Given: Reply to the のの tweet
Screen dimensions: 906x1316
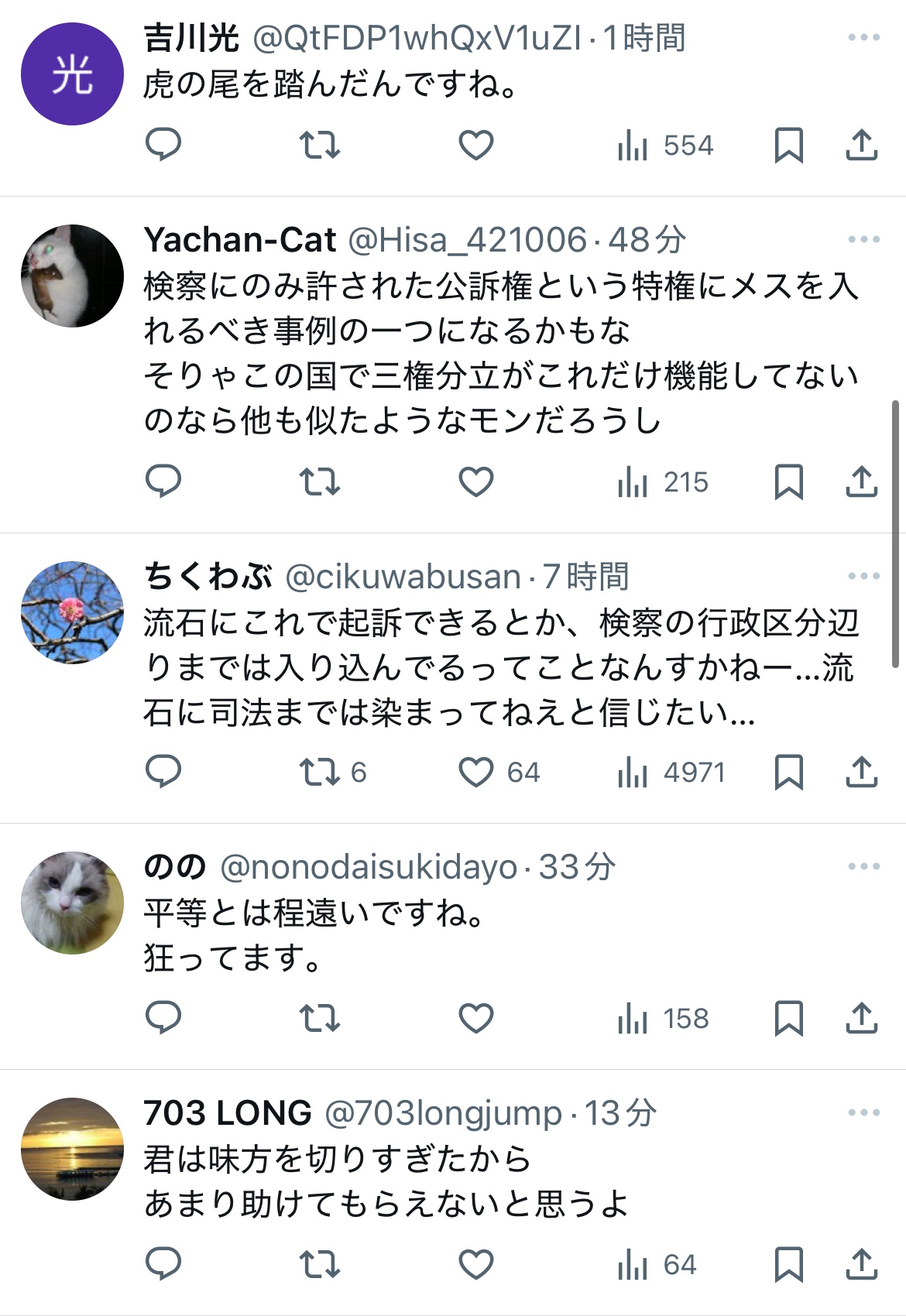Looking at the screenshot, I should click(x=163, y=1018).
